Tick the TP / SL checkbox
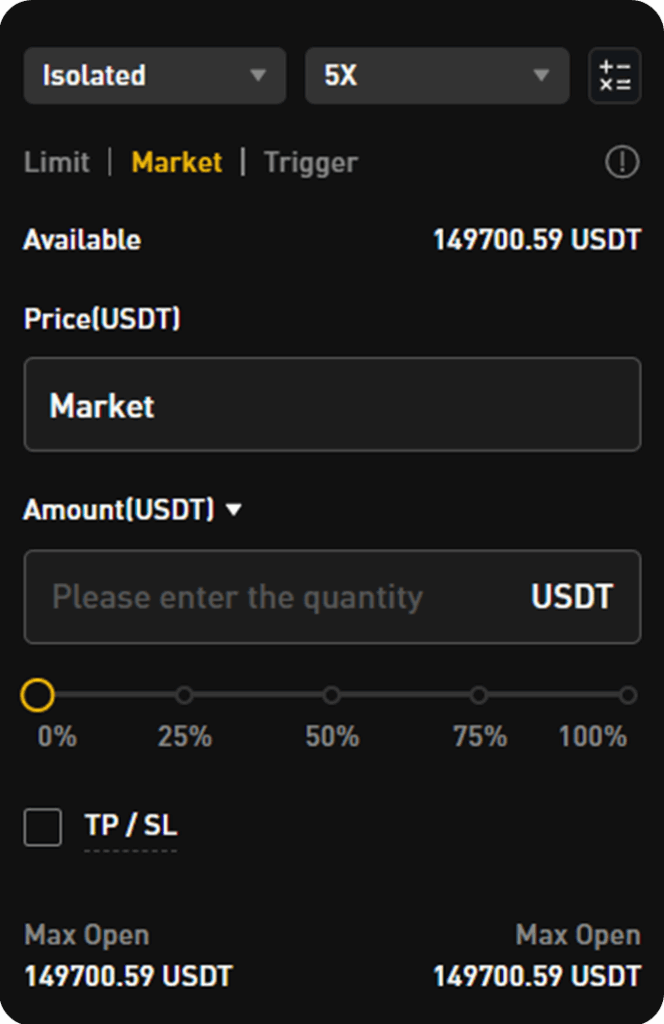Viewport: 664px width, 1024px height. (43, 827)
